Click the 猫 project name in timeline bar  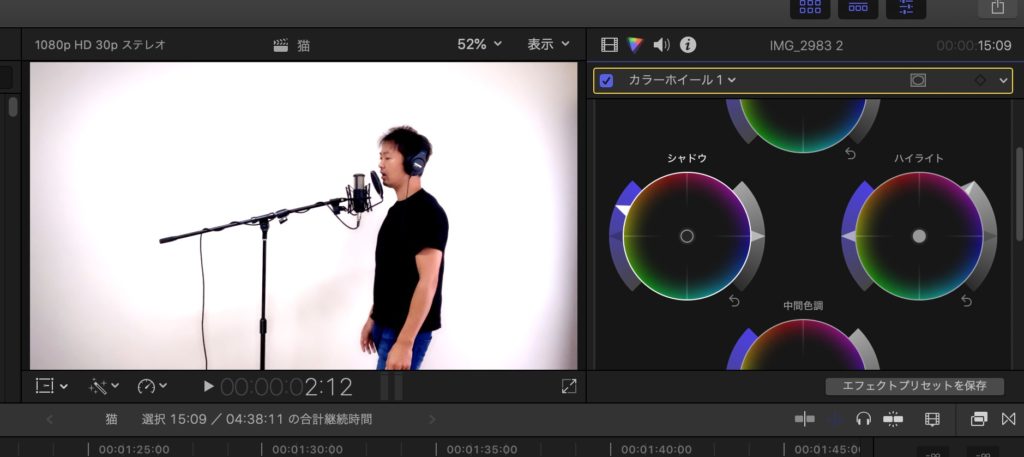[112, 419]
